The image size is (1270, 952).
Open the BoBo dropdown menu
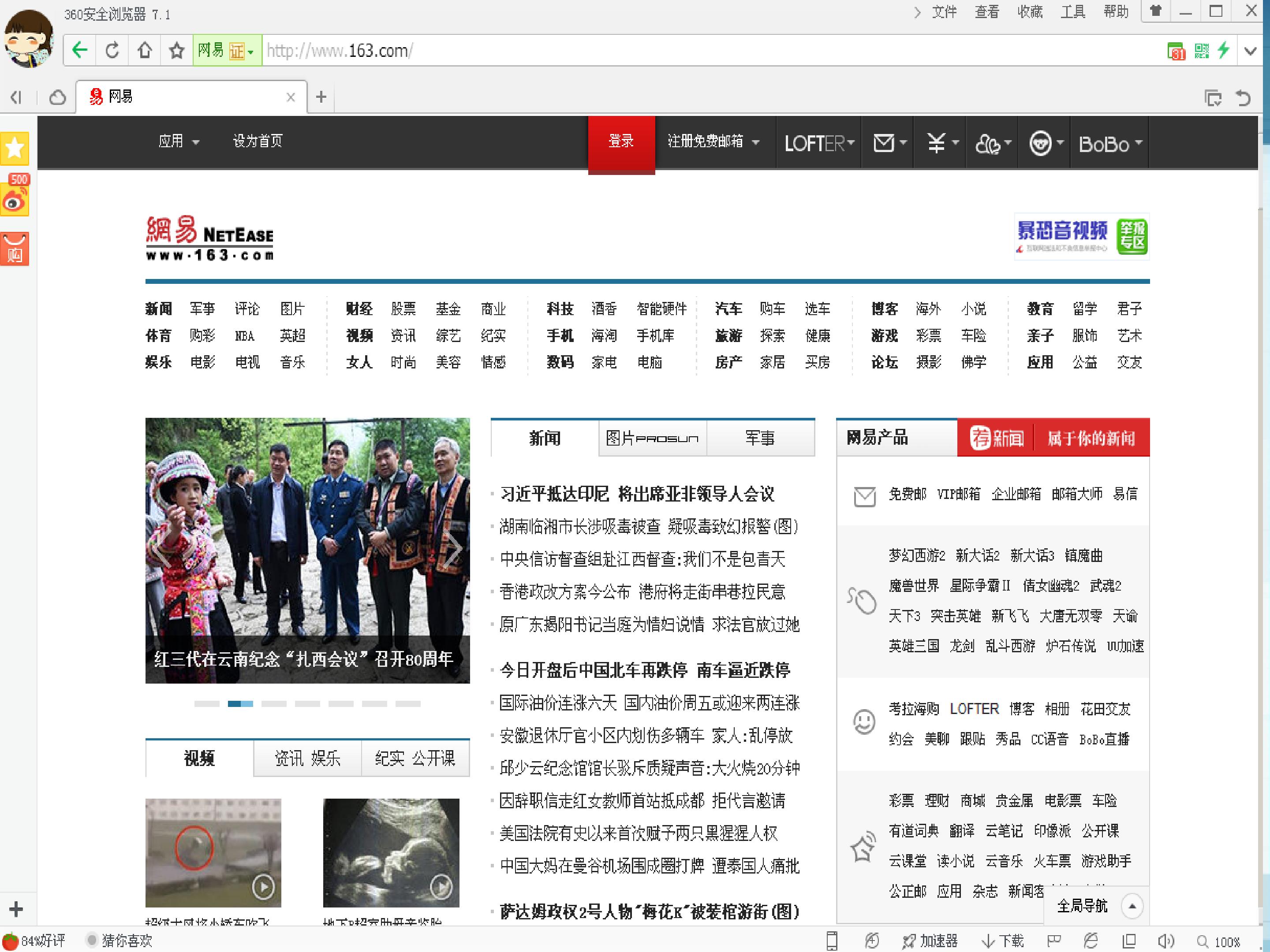(x=1110, y=143)
